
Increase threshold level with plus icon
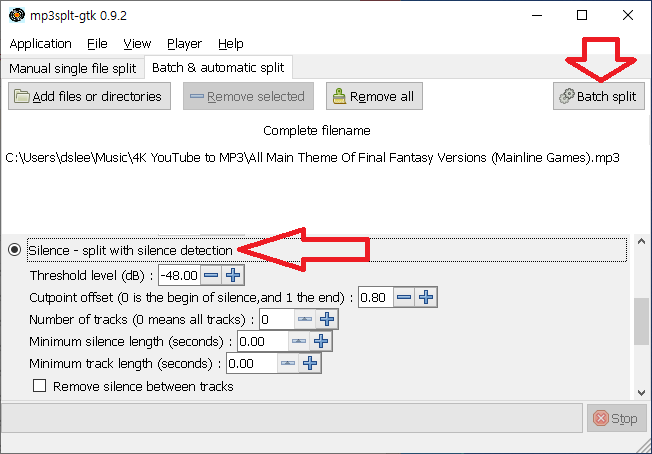(x=233, y=275)
